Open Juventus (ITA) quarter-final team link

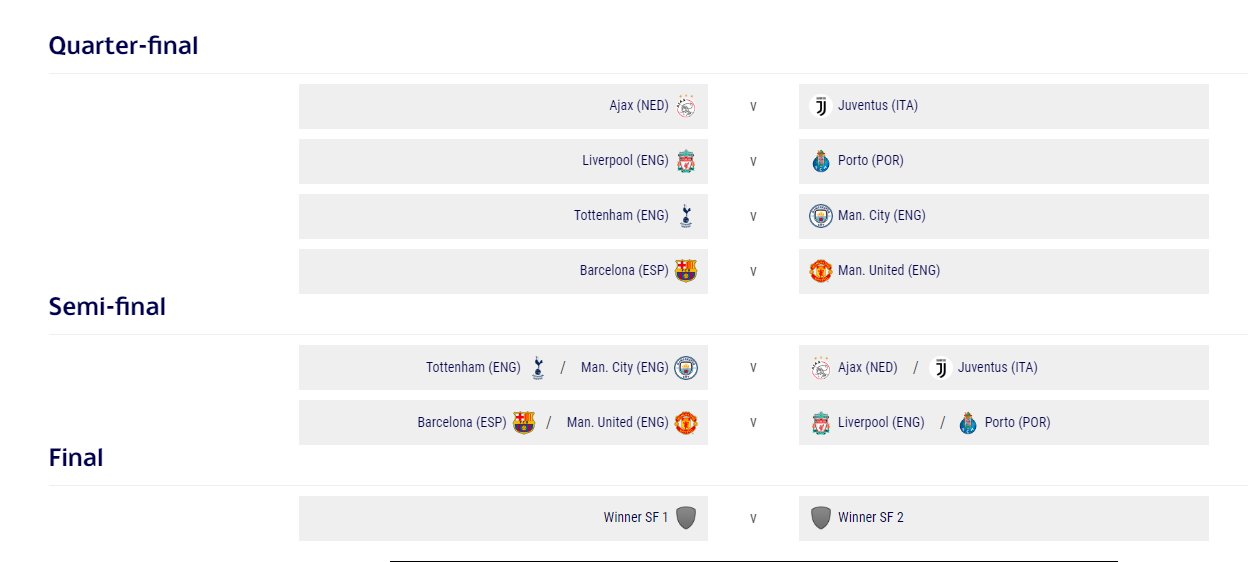click(878, 105)
